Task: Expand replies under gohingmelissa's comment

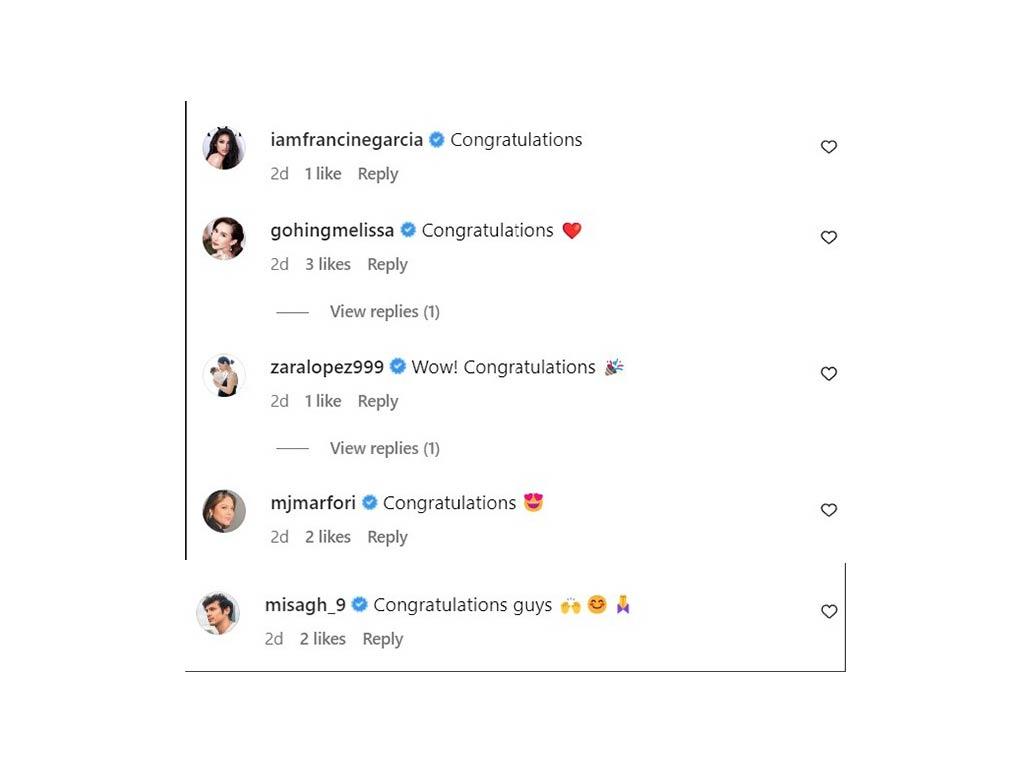Action: point(384,311)
